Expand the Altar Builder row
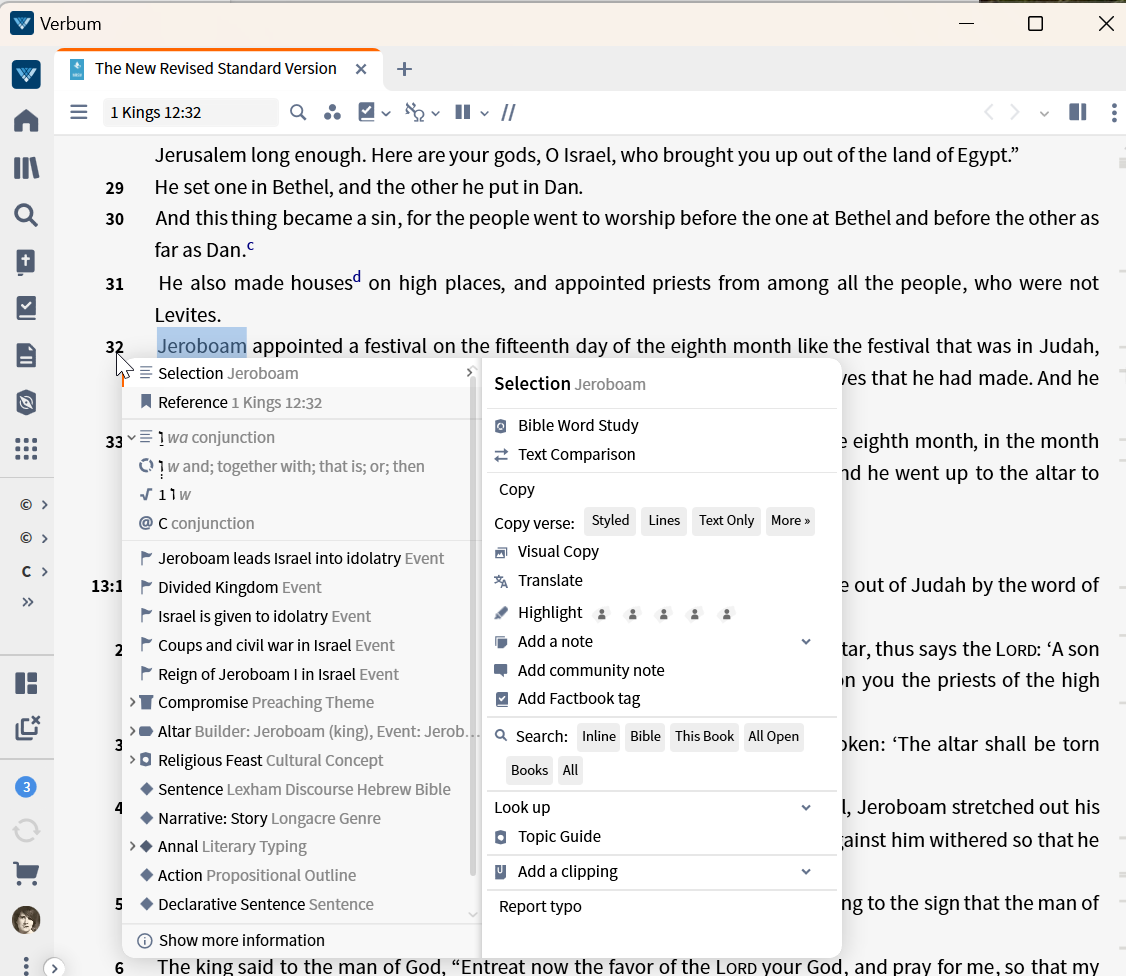The height and width of the screenshot is (976, 1126). click(132, 730)
